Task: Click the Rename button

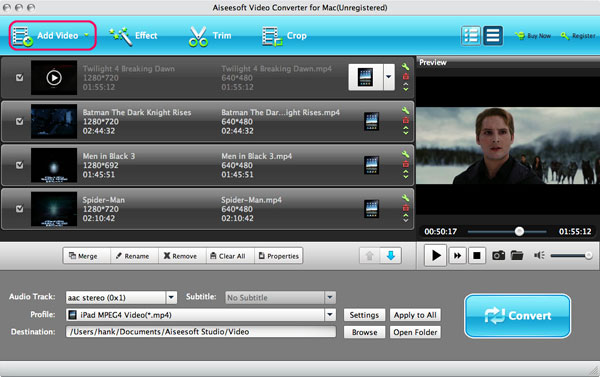Action: tap(135, 256)
